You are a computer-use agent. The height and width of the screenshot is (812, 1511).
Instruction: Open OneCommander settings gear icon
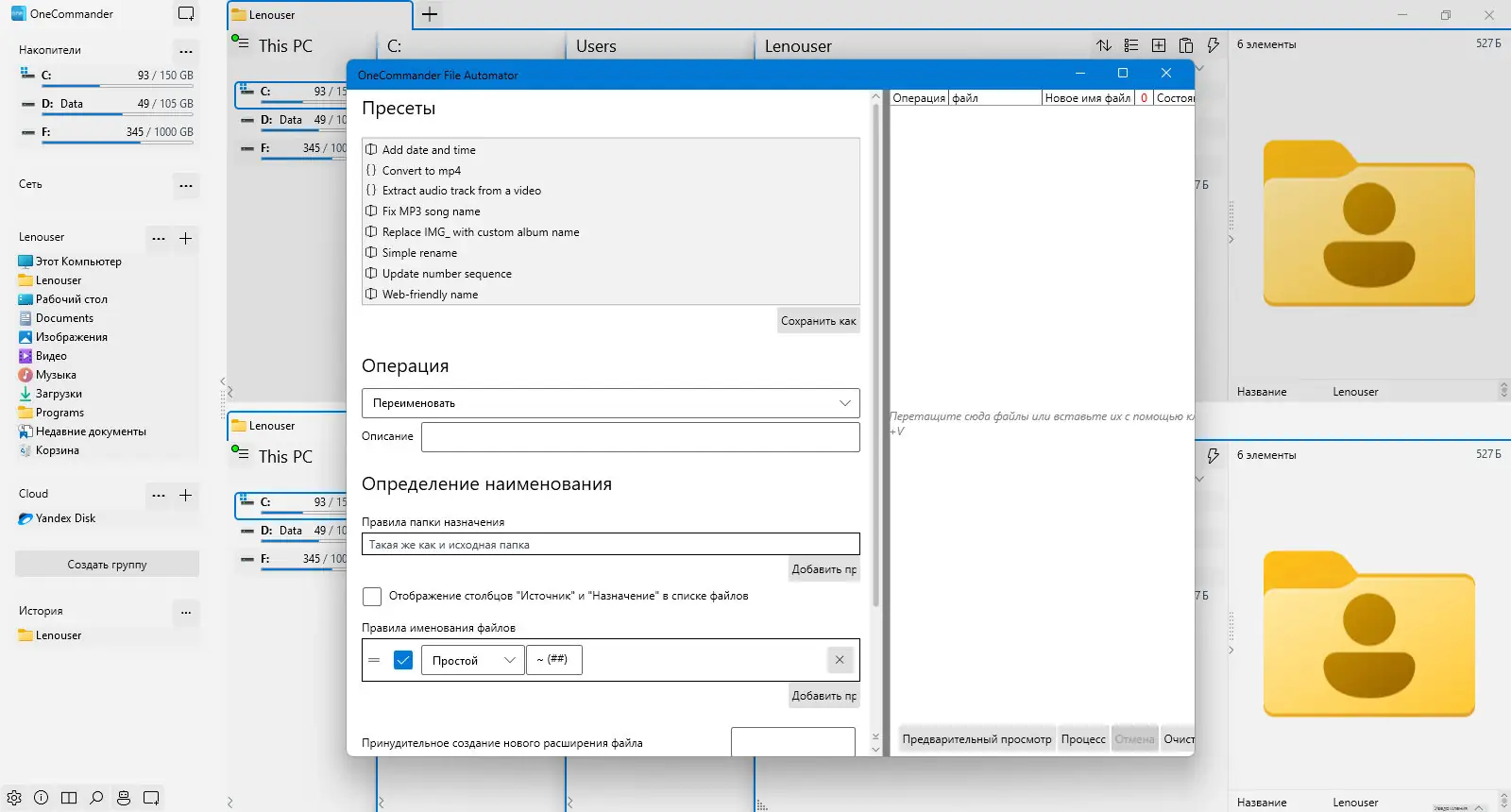pos(14,798)
